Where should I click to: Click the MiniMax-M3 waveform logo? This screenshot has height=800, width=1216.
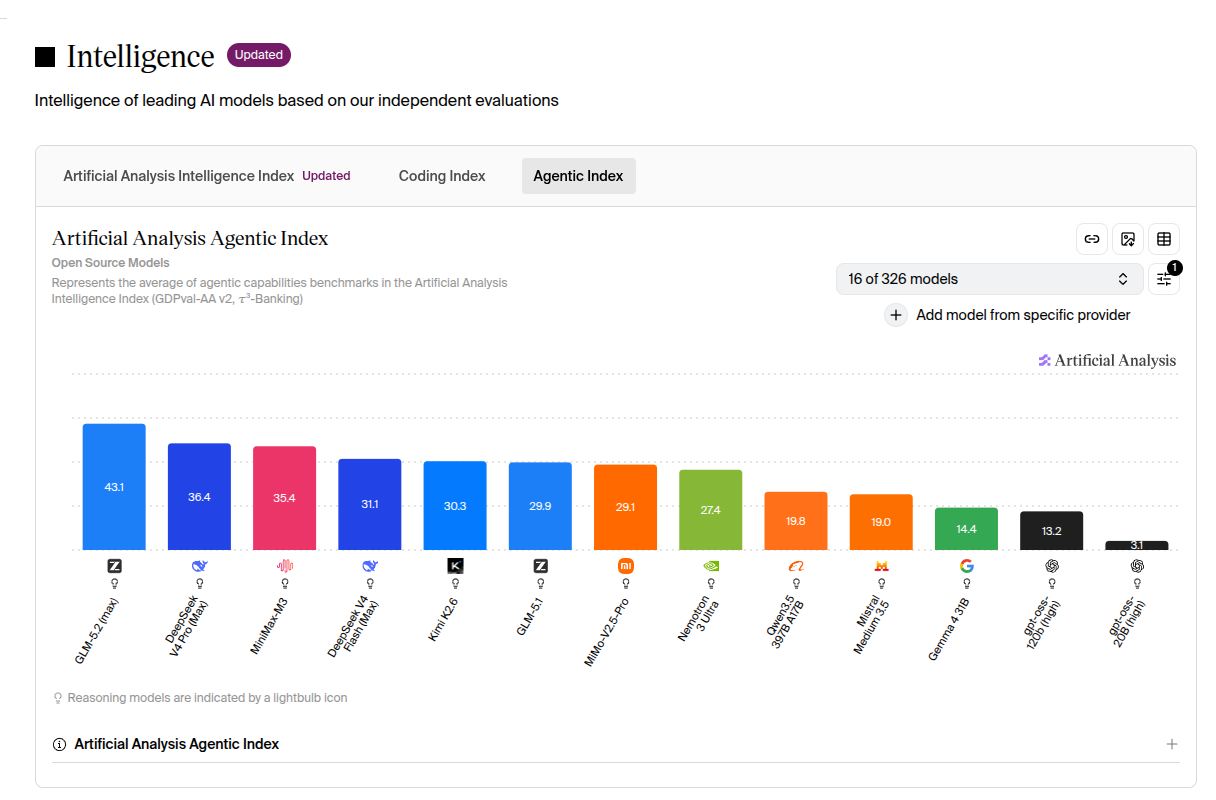click(x=285, y=566)
